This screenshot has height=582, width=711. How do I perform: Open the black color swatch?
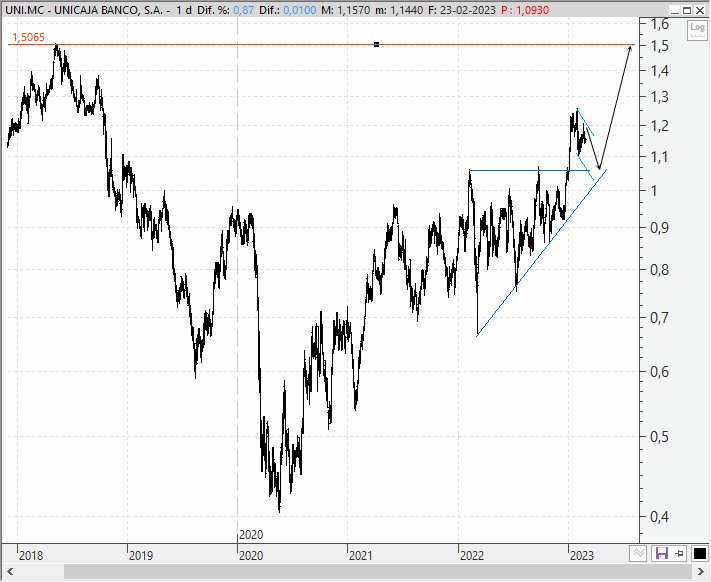tap(700, 553)
